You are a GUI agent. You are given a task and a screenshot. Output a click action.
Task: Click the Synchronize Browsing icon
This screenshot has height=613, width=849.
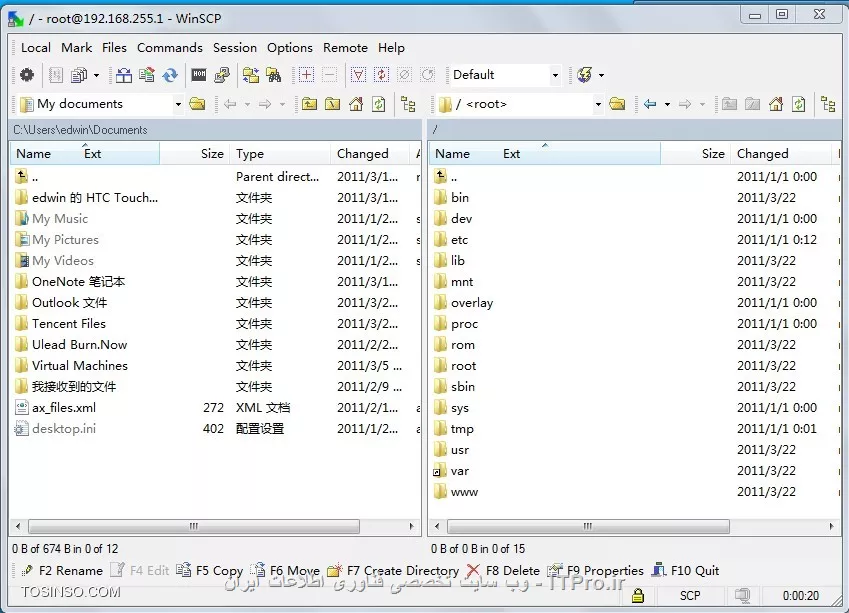tap(251, 75)
